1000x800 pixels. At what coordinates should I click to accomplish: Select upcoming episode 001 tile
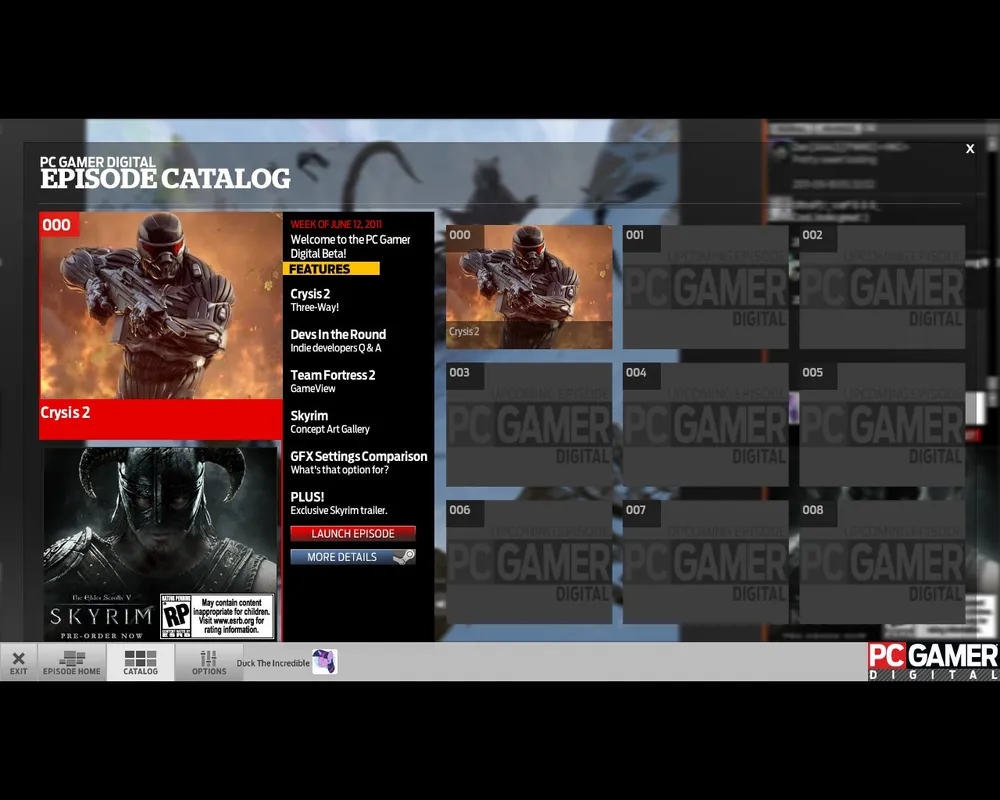(705, 287)
